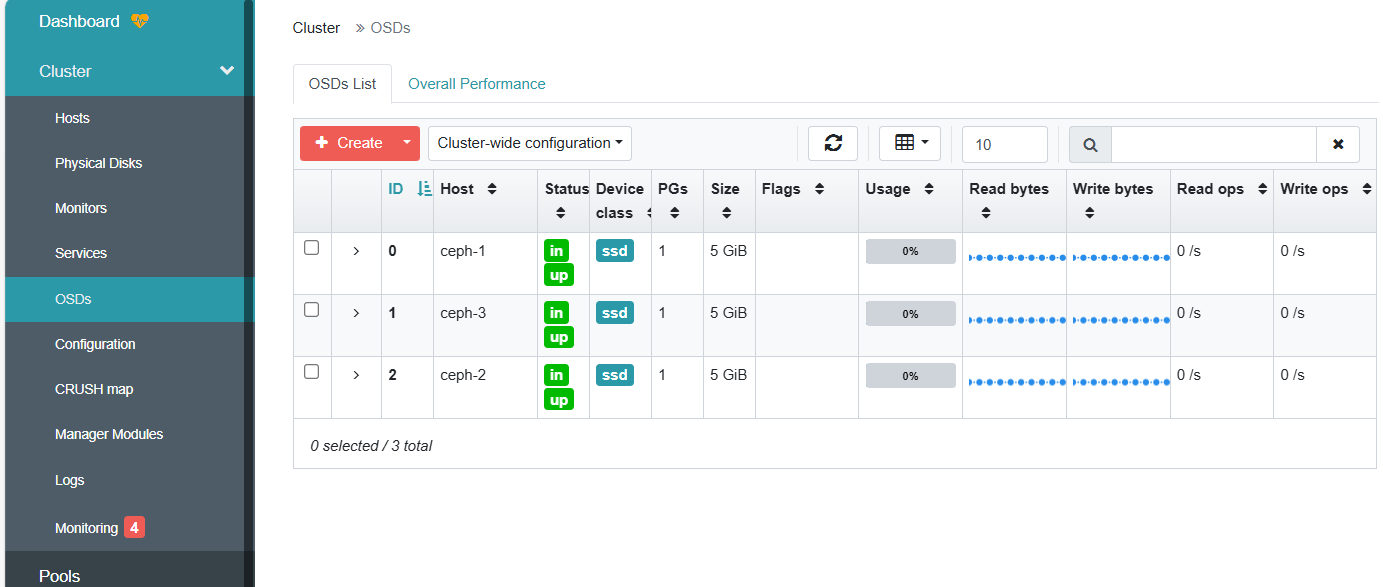Sort the table by the Host column
1383x587 pixels.
point(492,189)
